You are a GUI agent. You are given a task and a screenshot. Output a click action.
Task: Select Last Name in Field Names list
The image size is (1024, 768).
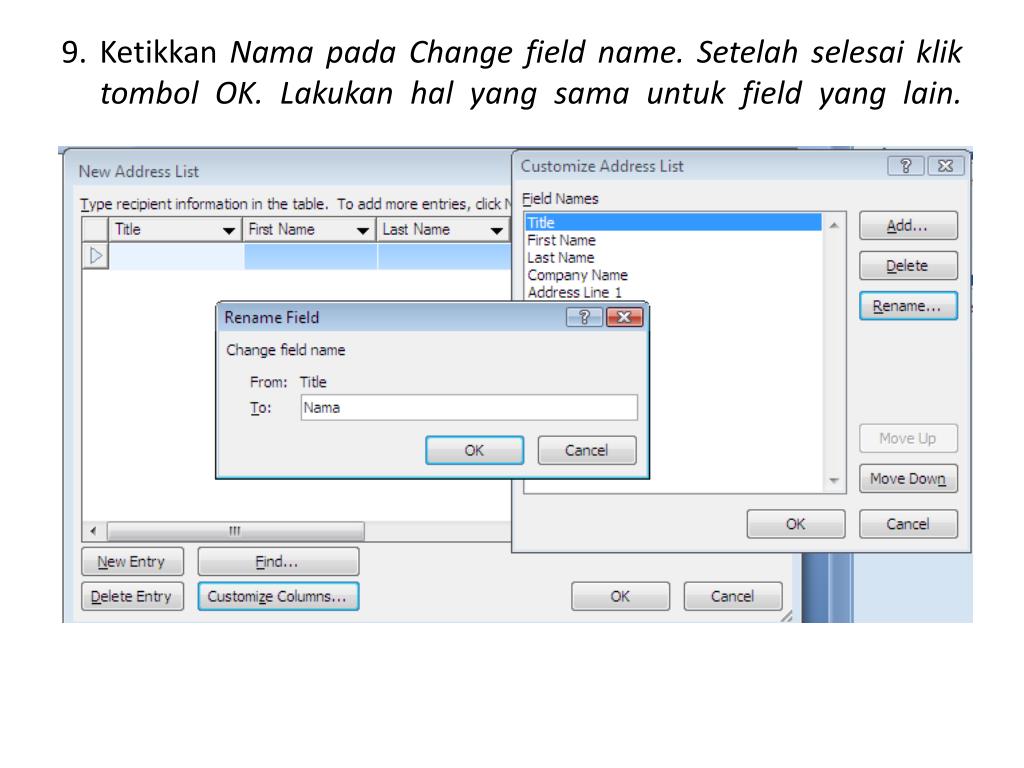click(x=673, y=257)
